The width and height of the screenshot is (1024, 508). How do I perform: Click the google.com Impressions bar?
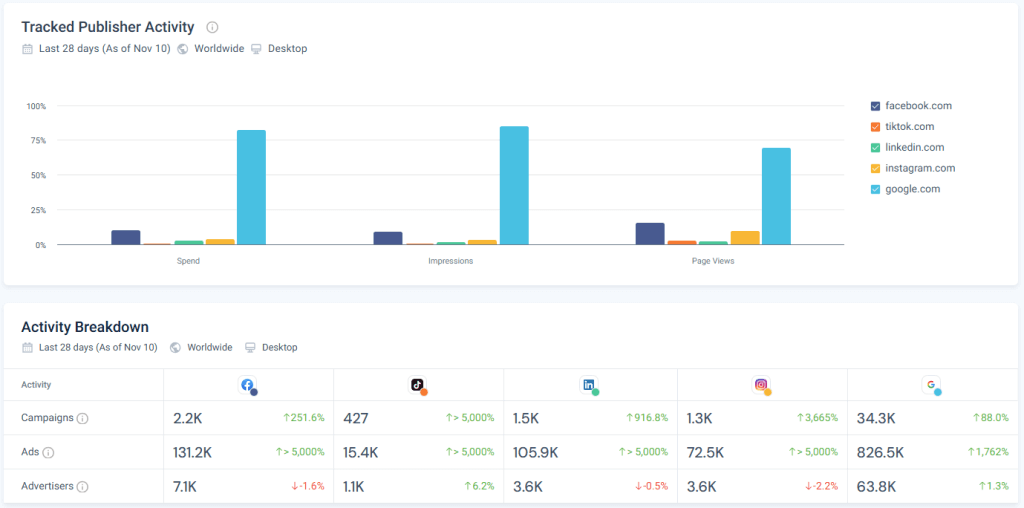point(514,185)
